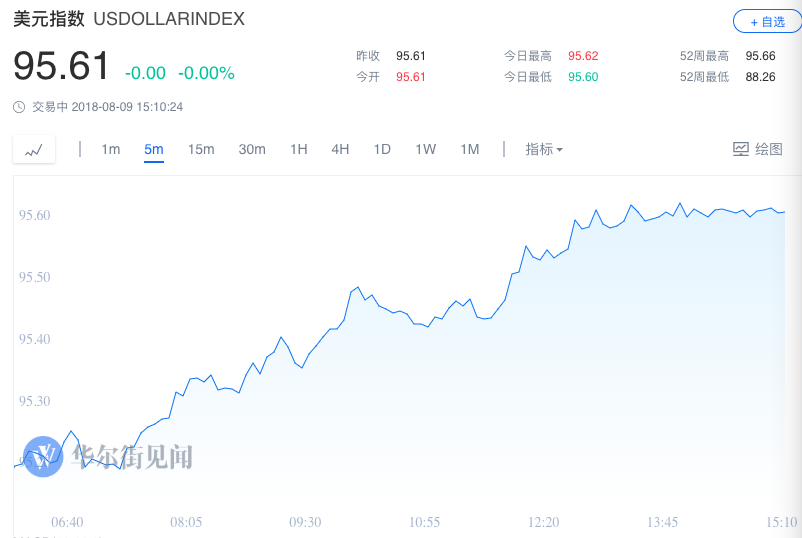Click the 10:55 time axis label
Screen dimensions: 802x538
pos(425,522)
